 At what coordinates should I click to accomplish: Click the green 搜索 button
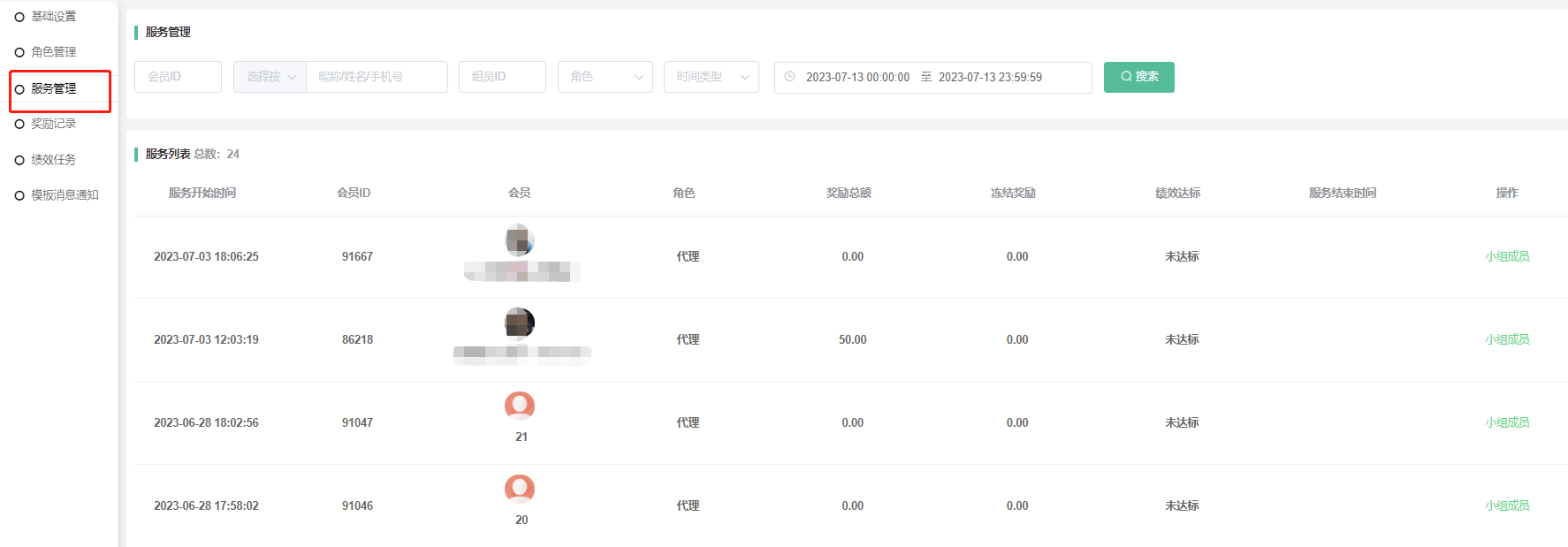(1138, 77)
